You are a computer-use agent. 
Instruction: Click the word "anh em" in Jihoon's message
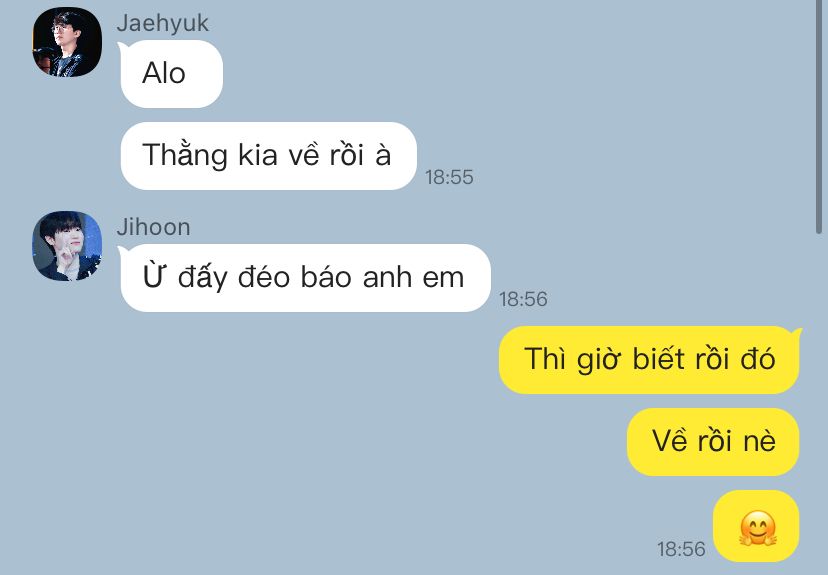(413, 278)
